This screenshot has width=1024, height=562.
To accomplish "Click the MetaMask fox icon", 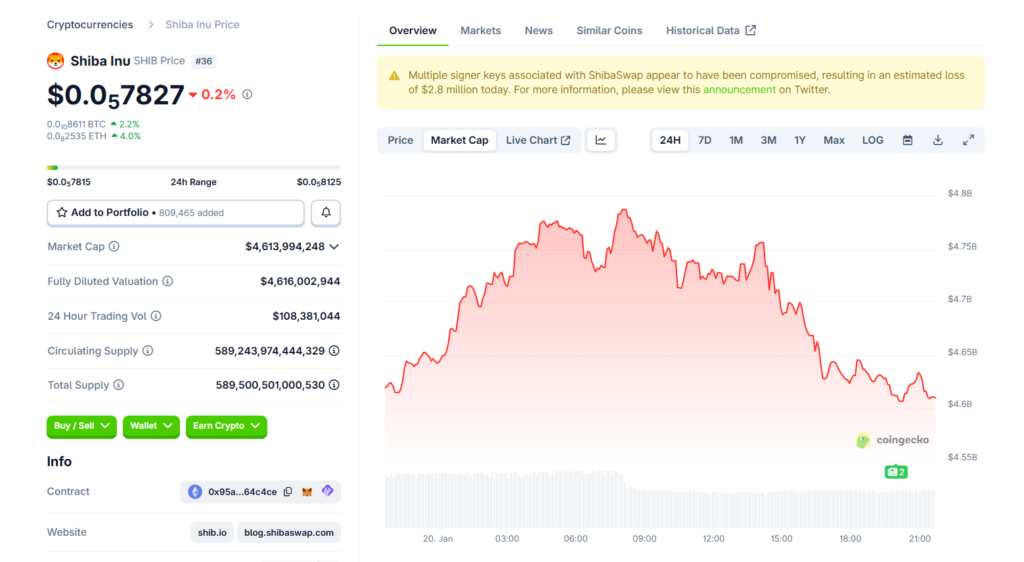I will [308, 492].
